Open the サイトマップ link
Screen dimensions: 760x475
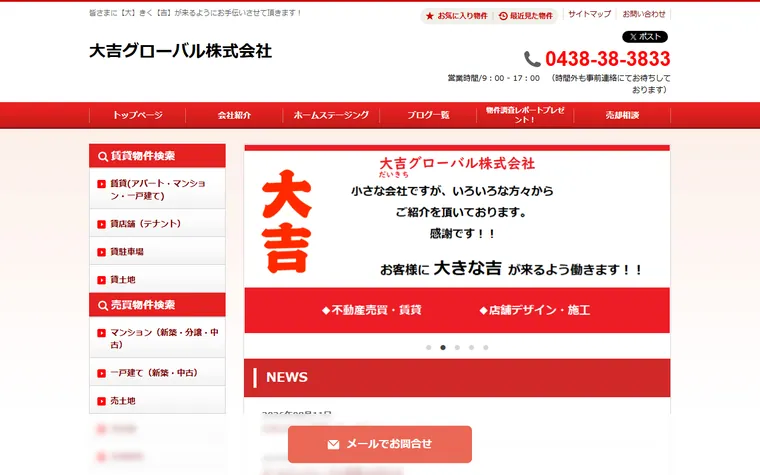tap(589, 14)
